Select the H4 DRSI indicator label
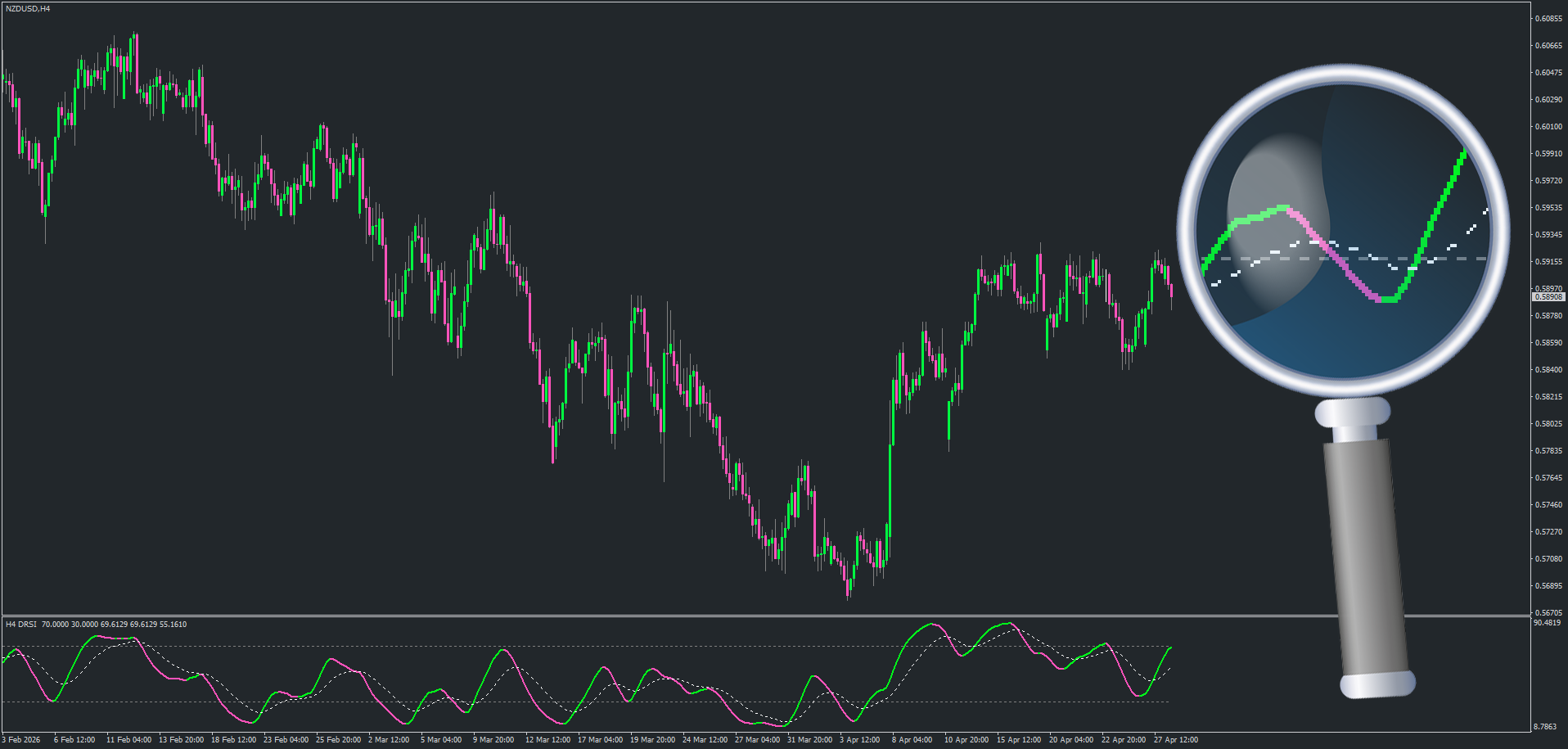This screenshot has width=1568, height=749. 21,625
